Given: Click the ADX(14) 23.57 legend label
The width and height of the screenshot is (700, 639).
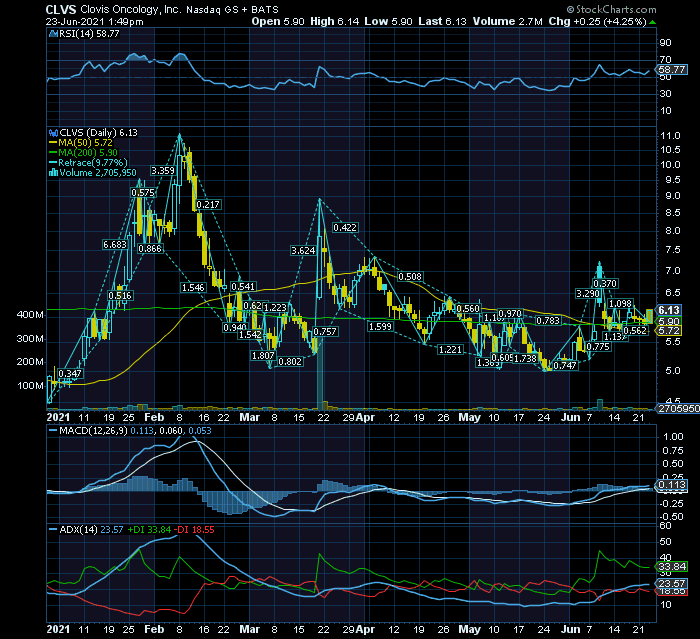Looking at the screenshot, I should tap(91, 530).
